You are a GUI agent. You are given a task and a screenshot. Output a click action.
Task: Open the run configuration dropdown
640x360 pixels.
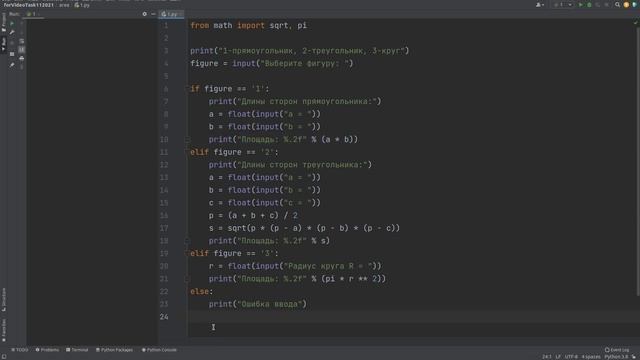(563, 5)
